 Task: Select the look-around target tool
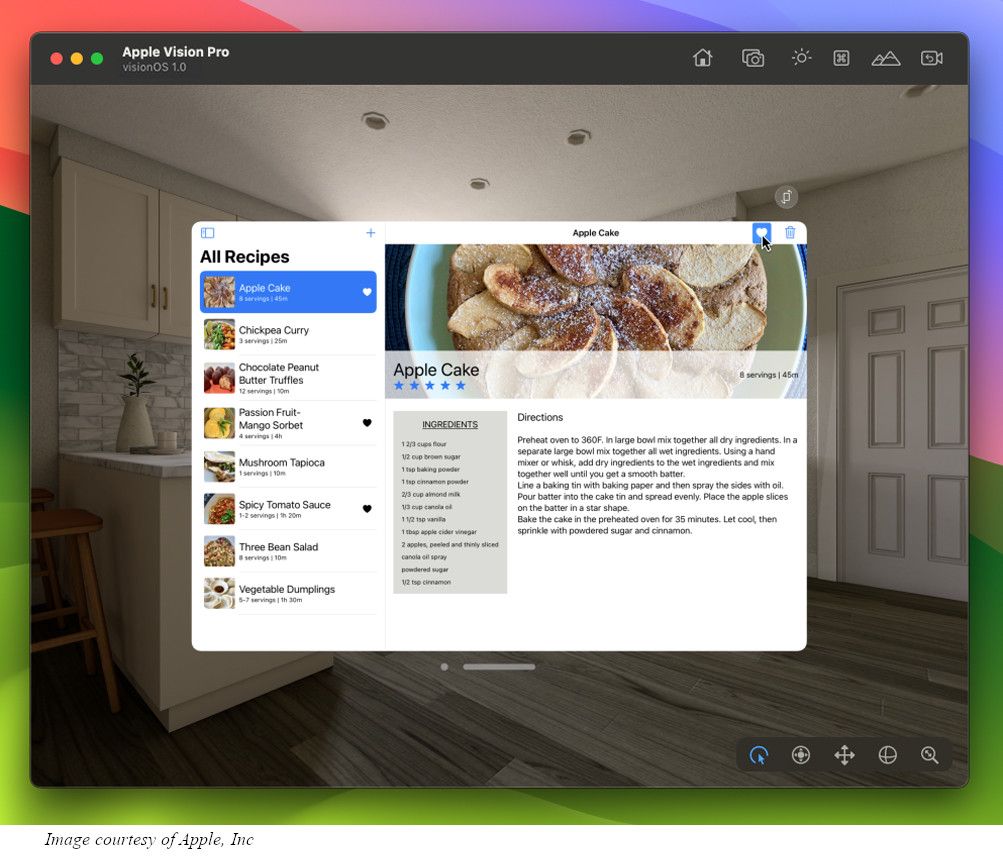pos(801,756)
